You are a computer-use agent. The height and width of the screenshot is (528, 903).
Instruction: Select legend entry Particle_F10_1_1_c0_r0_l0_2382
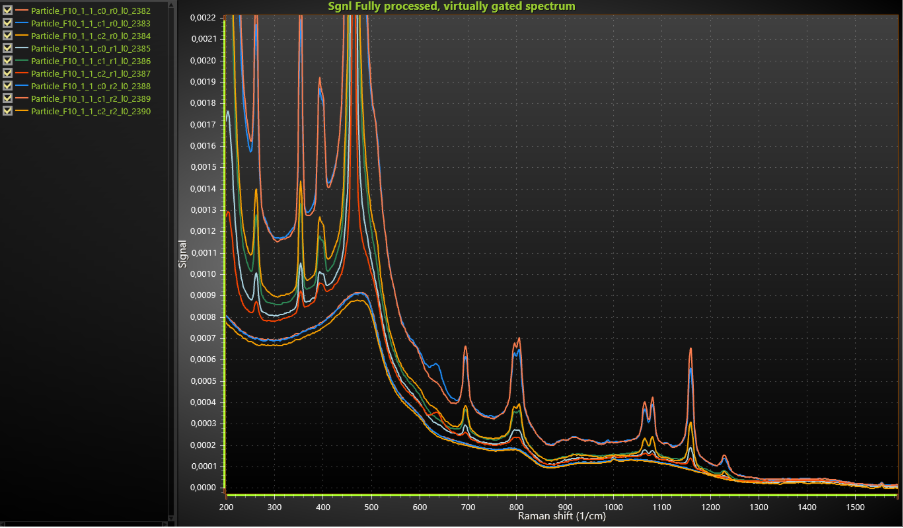(x=90, y=11)
